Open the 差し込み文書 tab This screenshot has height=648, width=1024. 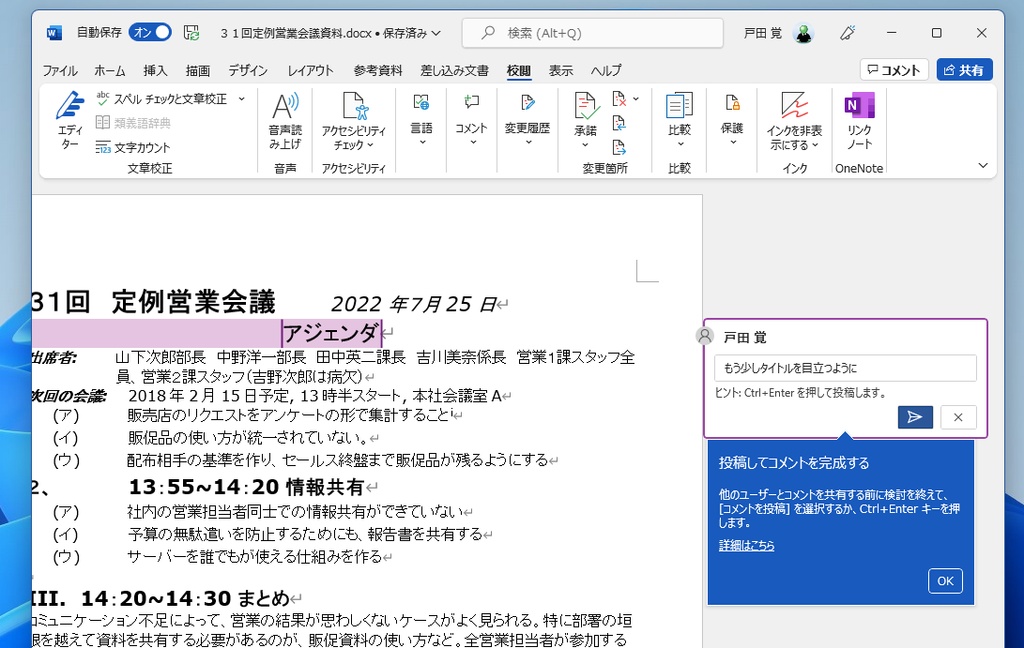(455, 71)
